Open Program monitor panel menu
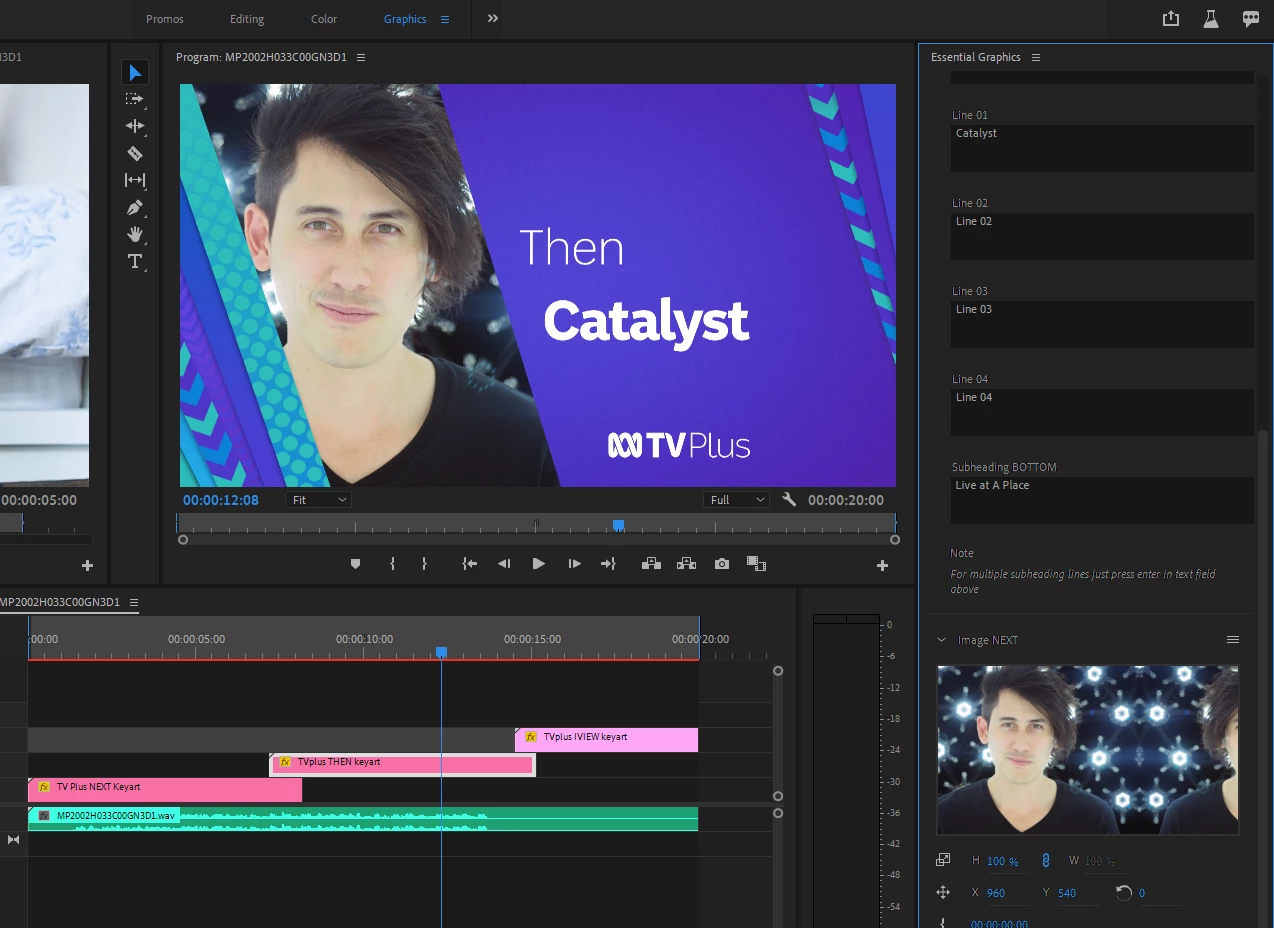 click(x=361, y=57)
